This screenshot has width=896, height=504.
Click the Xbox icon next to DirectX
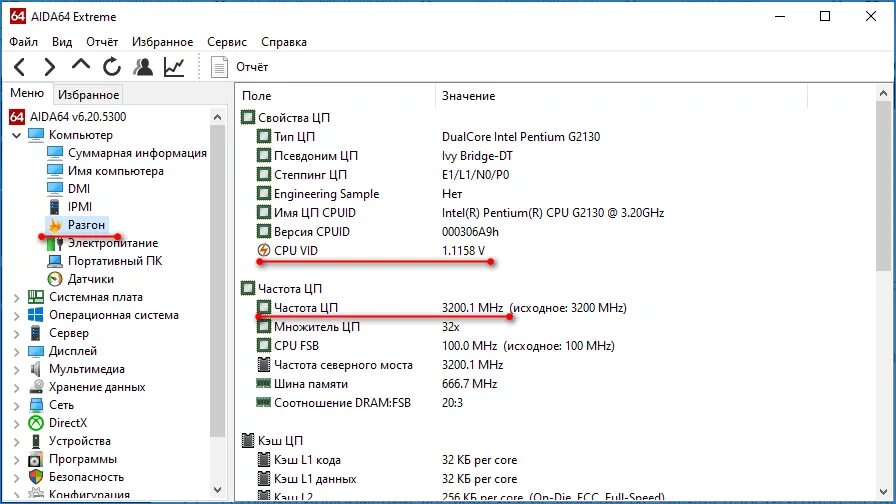coord(36,423)
